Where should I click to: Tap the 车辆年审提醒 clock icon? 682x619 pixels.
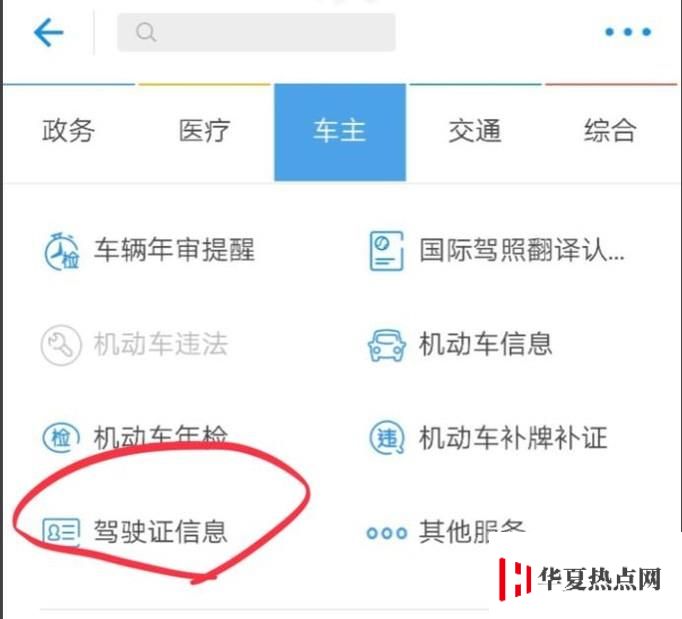pos(61,251)
